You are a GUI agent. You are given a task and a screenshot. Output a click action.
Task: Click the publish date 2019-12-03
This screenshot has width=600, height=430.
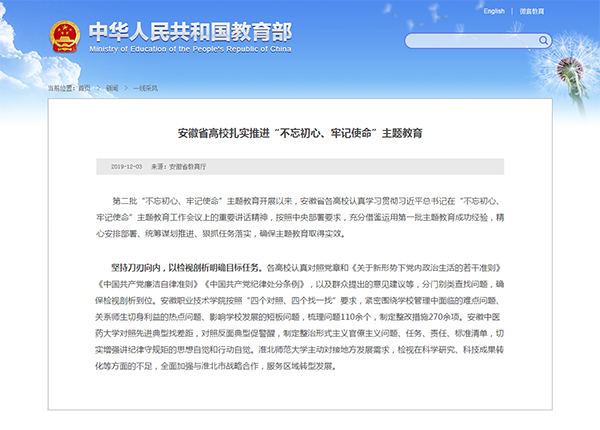[126, 166]
